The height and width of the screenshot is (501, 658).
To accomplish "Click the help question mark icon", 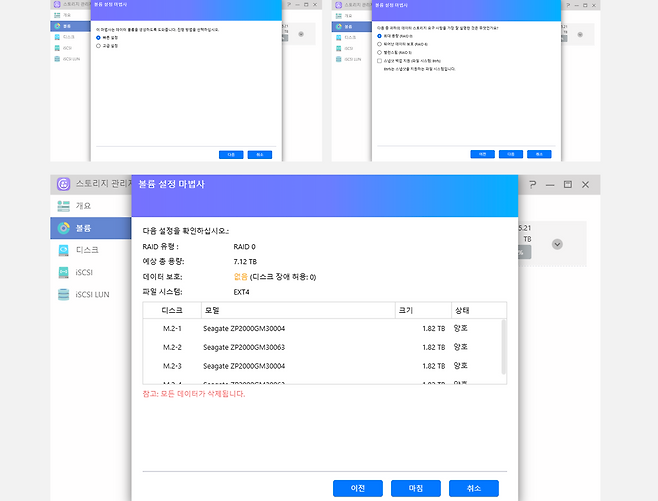I will 531,184.
